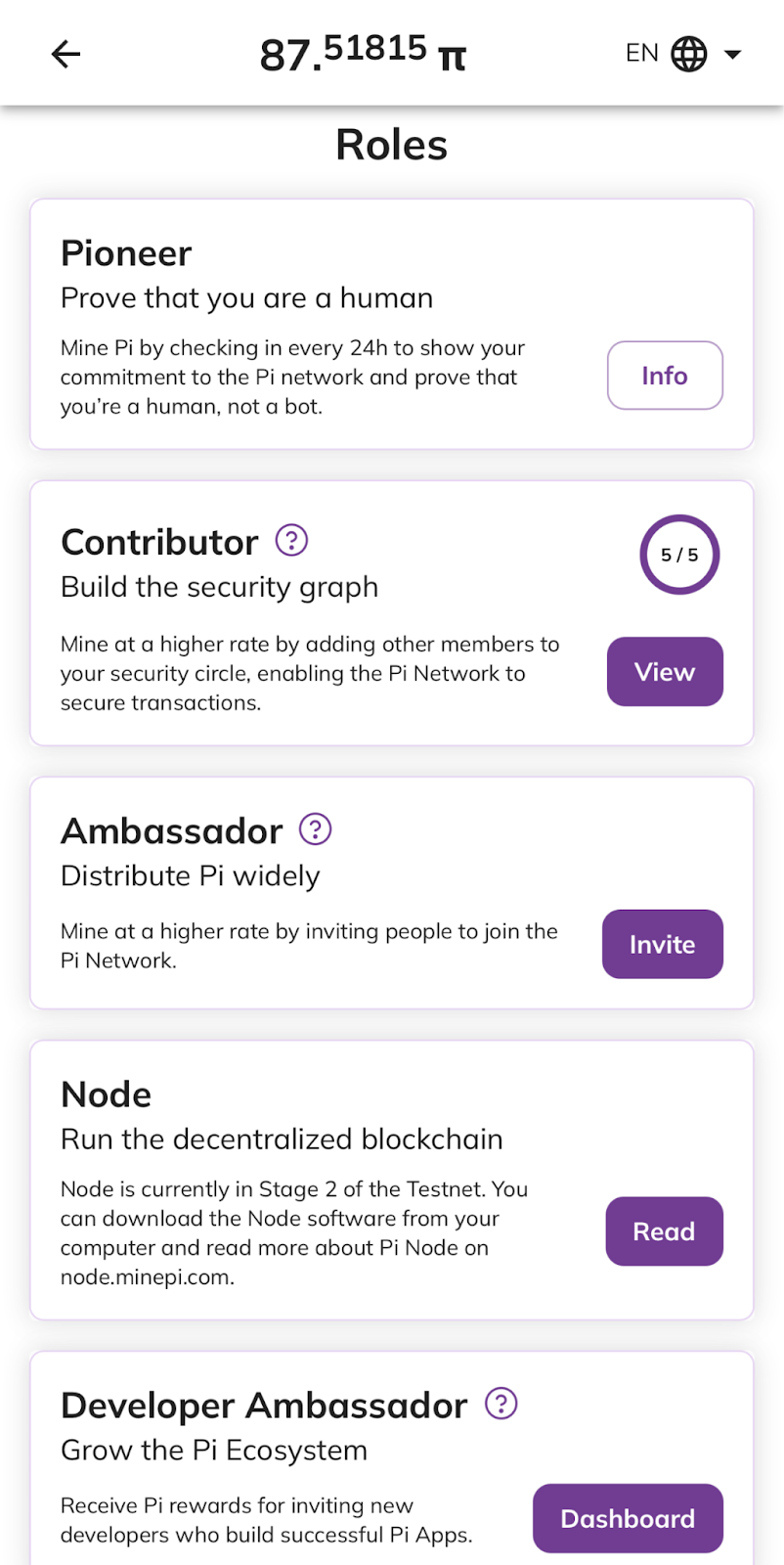This screenshot has width=784, height=1565.
Task: Select the EN language label
Action: [642, 53]
